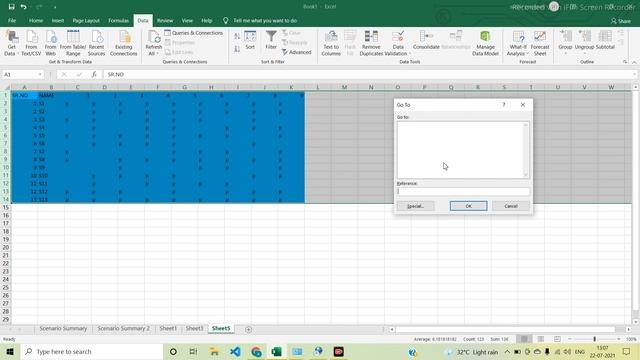Click the zoom slider in status bar
Viewport: 640px width, 360px height.
(x=594, y=339)
